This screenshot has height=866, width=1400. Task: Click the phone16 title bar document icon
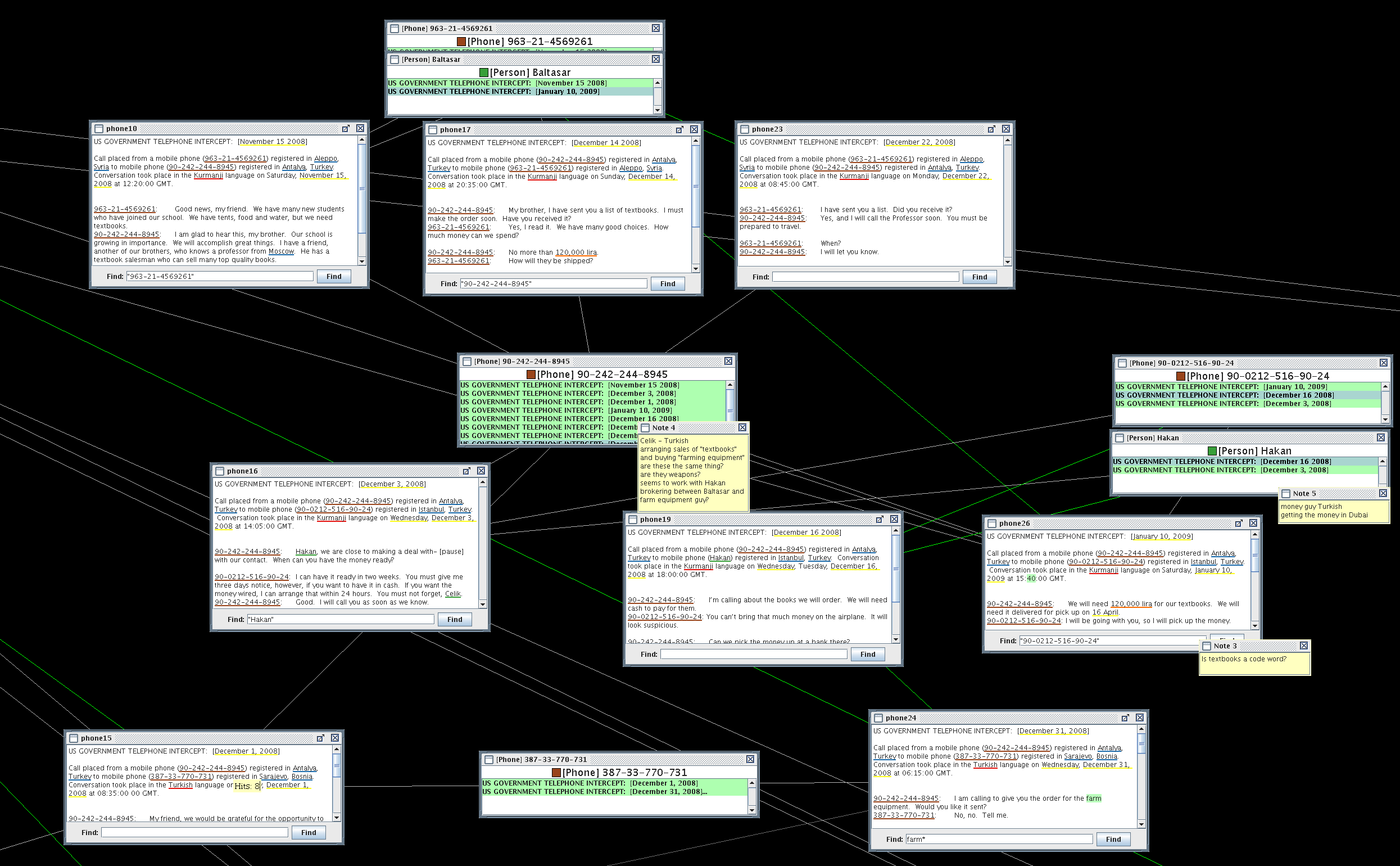[x=219, y=471]
